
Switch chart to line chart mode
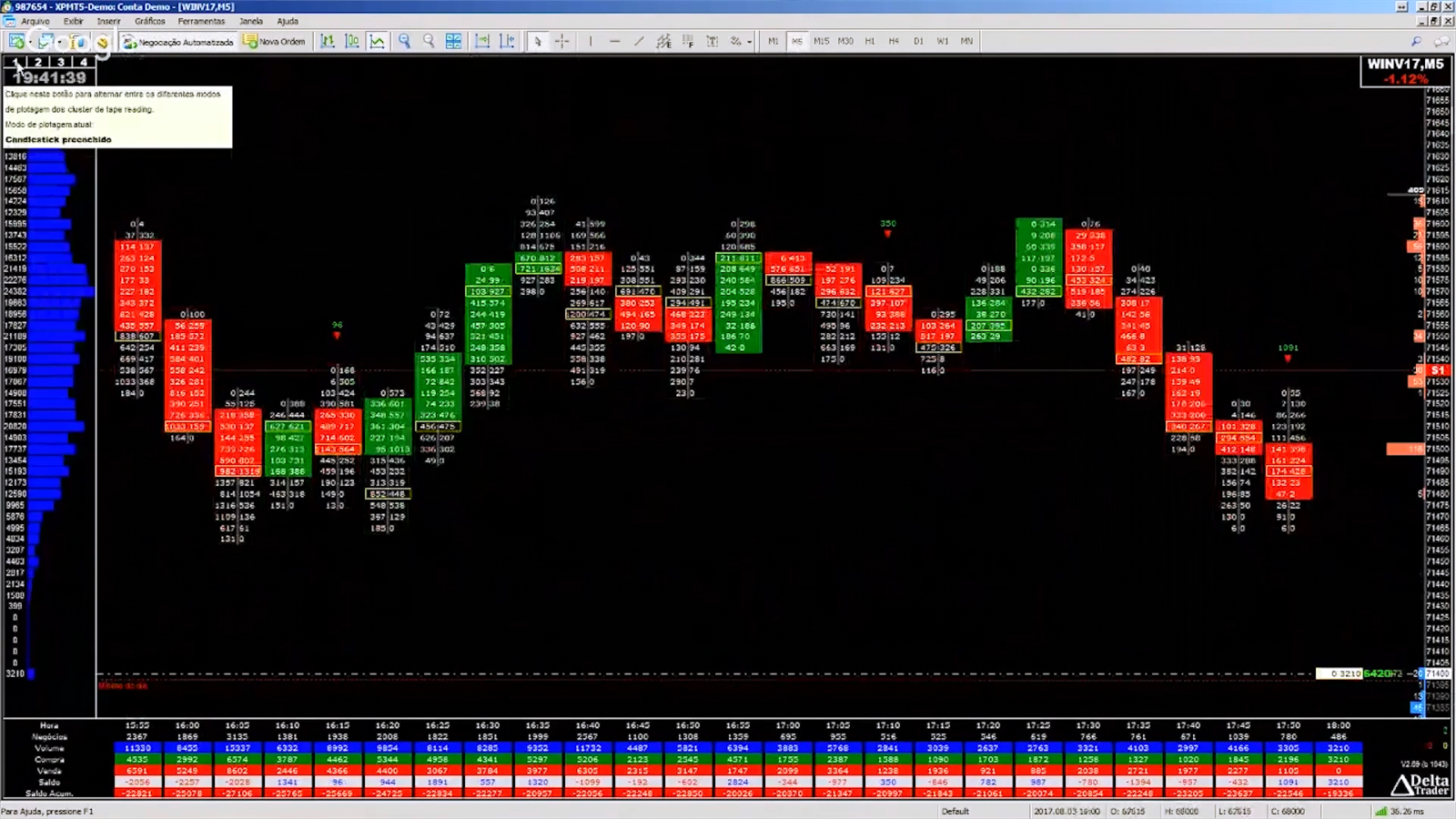[x=377, y=42]
